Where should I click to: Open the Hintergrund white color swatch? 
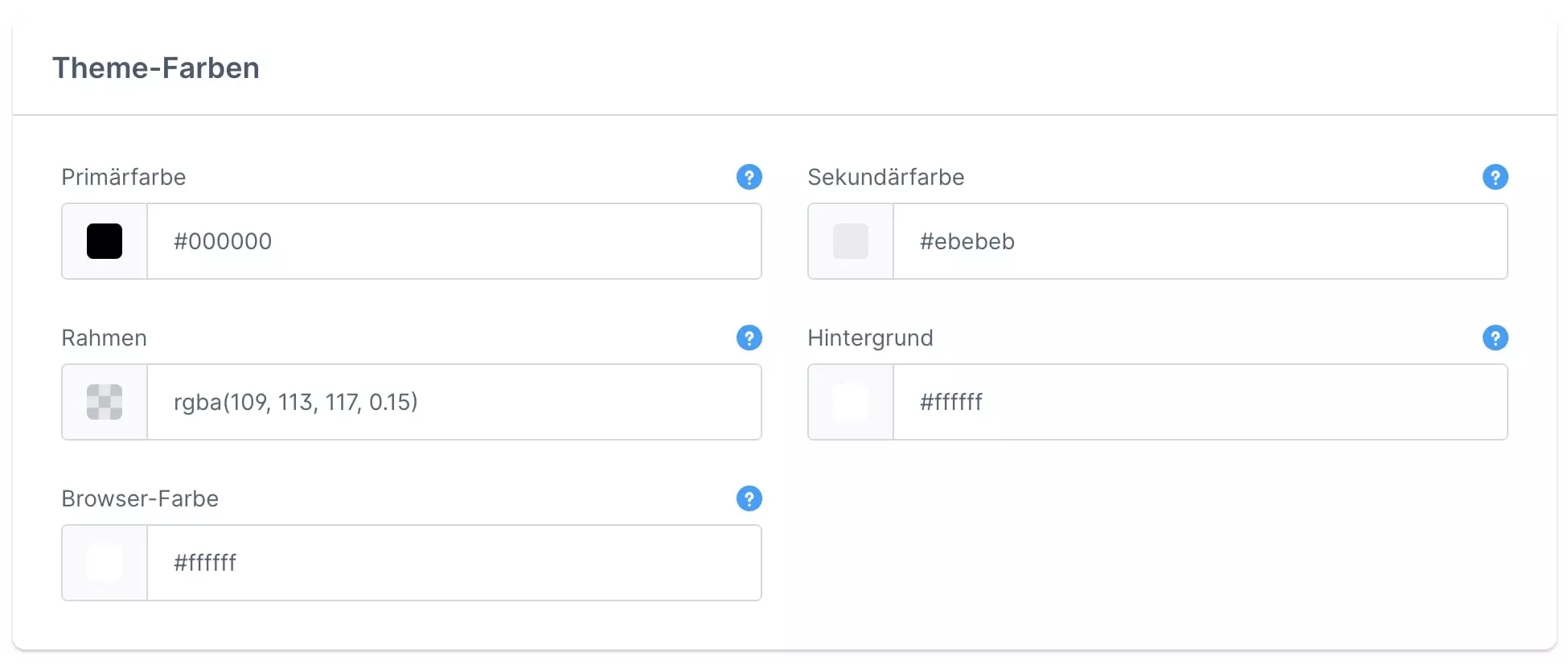tap(851, 402)
